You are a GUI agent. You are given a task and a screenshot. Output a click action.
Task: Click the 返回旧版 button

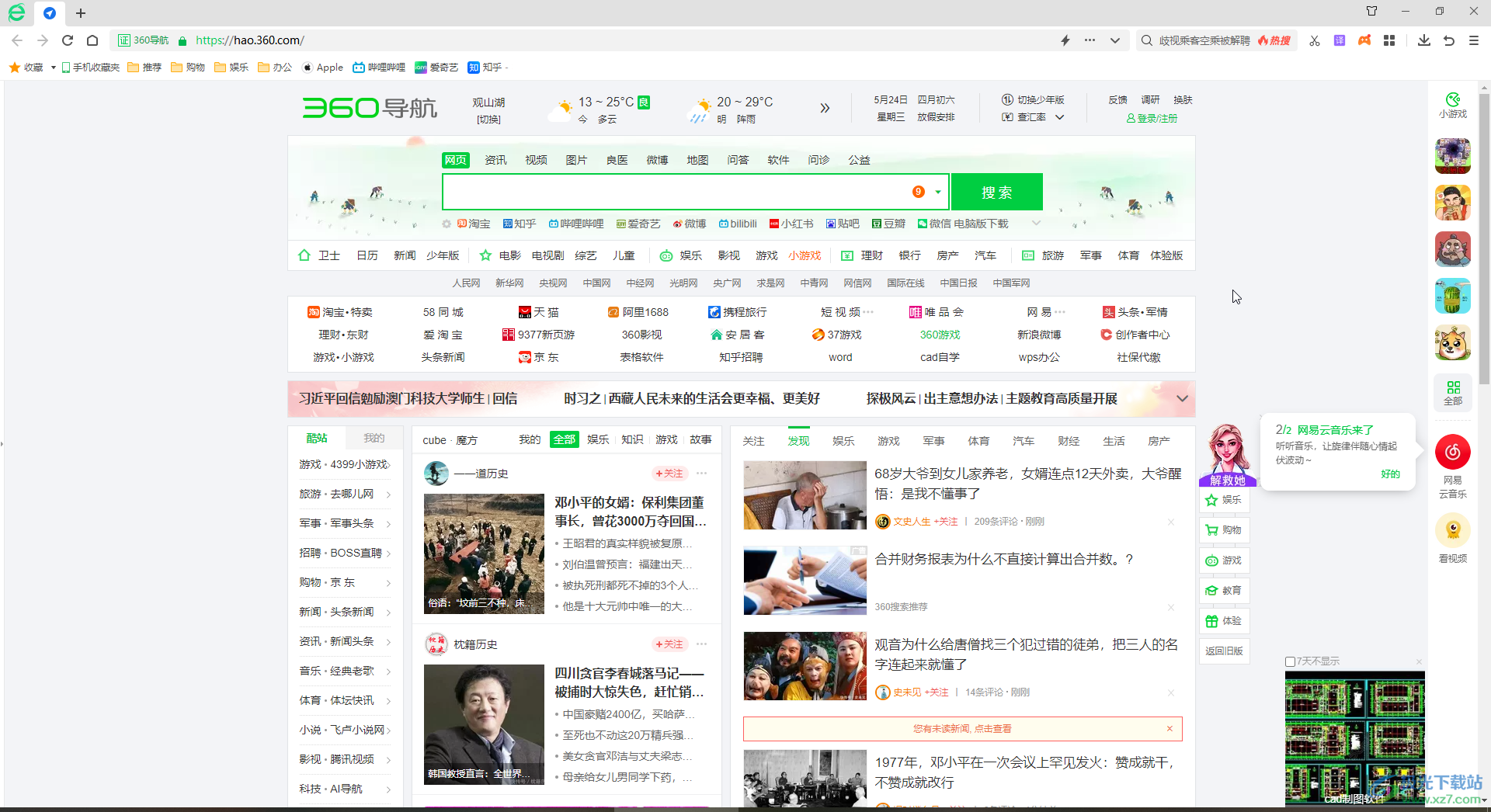[1224, 651]
